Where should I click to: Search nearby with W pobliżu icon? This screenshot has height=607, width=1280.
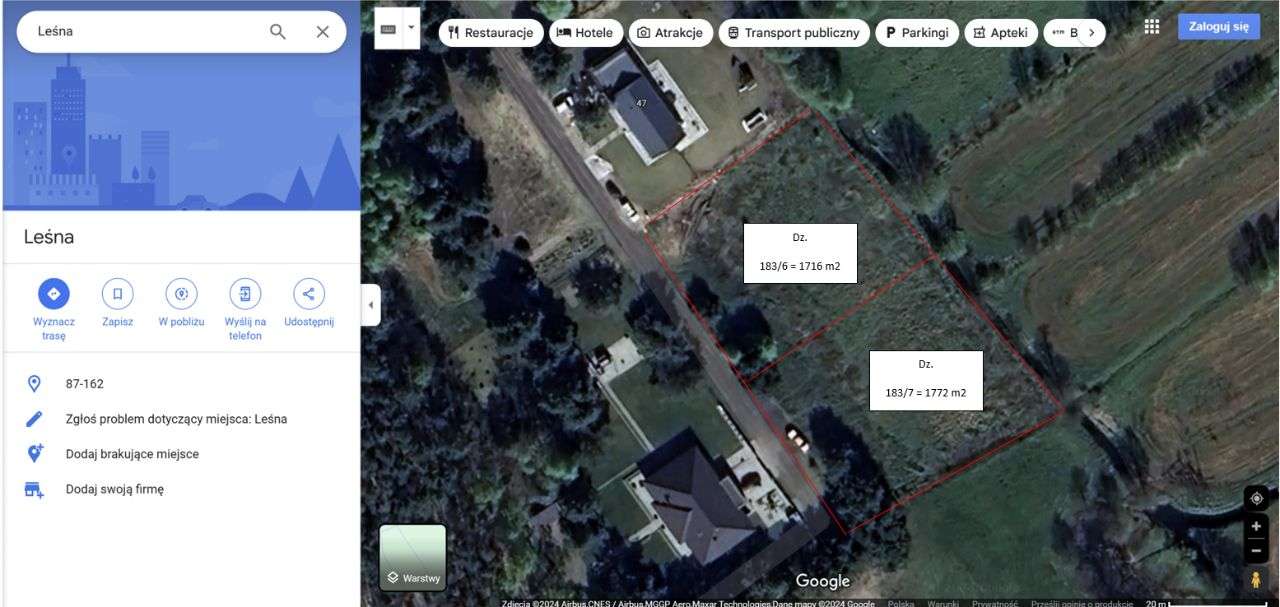[x=181, y=294]
